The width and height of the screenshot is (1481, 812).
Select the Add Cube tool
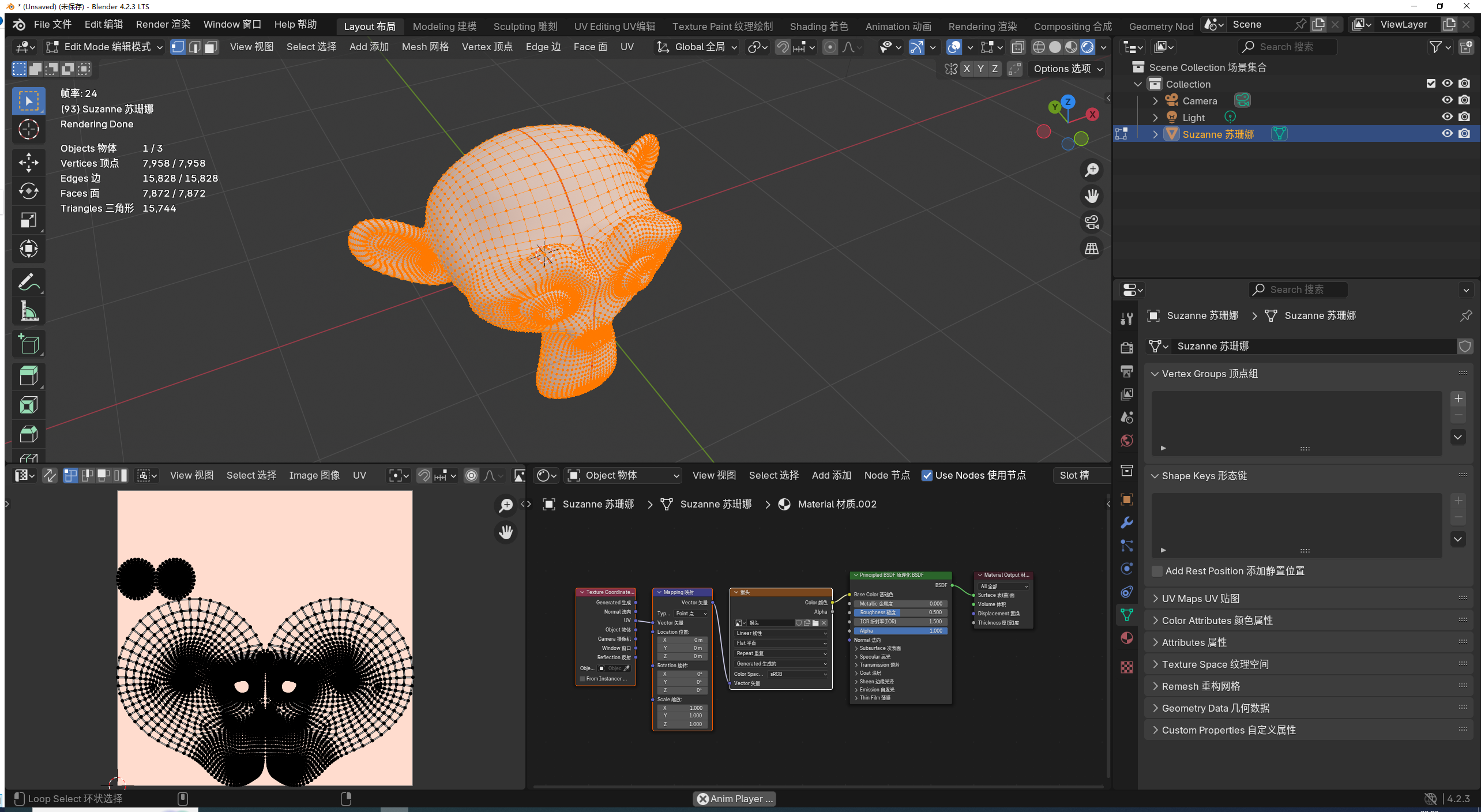(x=28, y=344)
